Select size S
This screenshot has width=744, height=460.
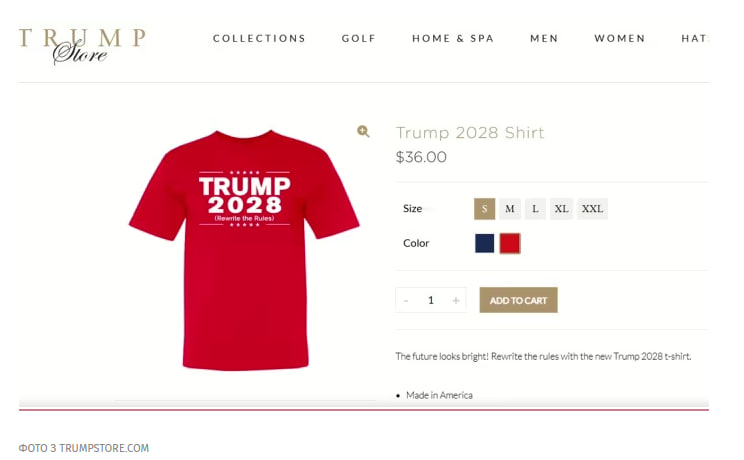pyautogui.click(x=485, y=209)
